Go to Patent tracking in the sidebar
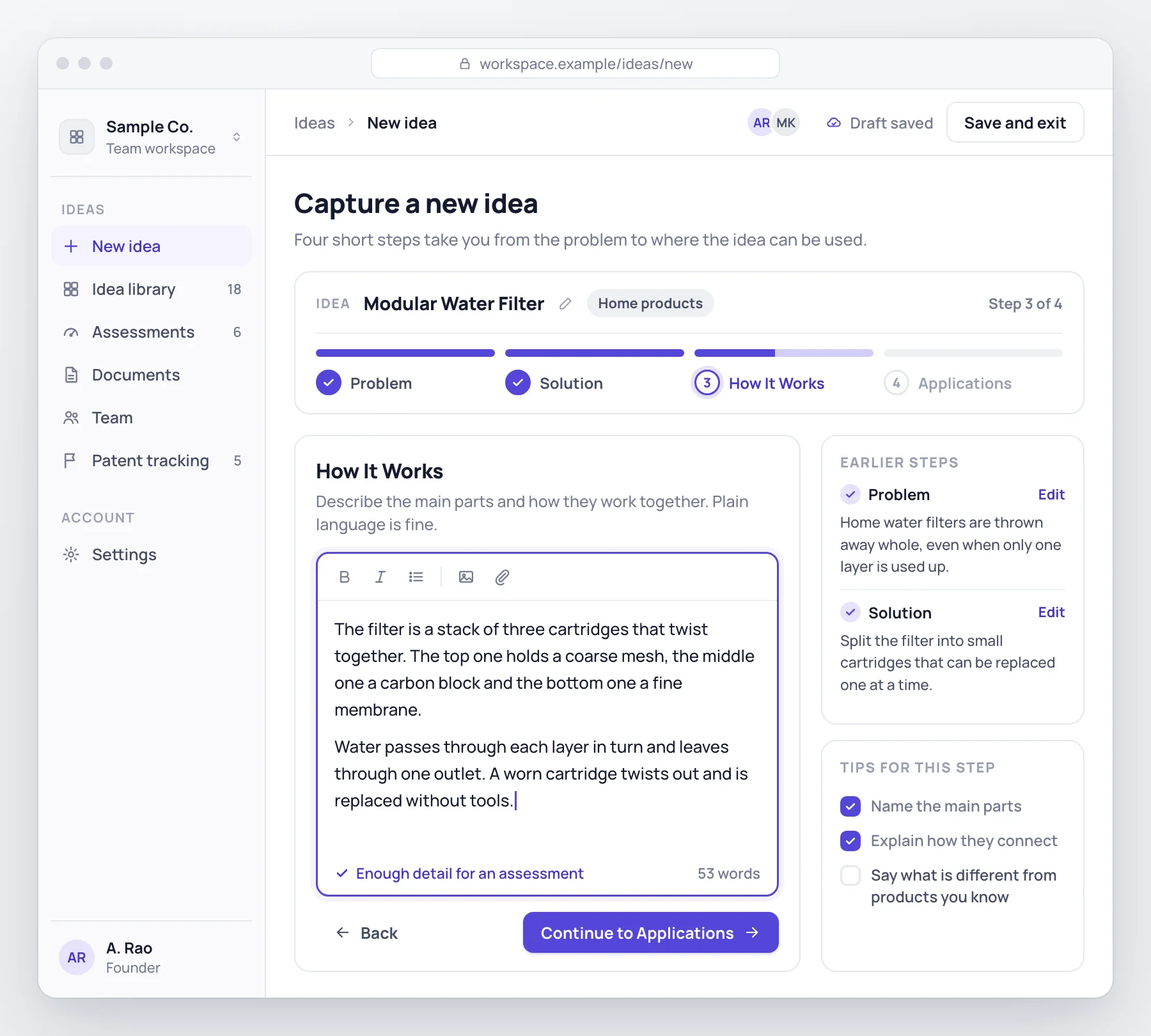 (x=152, y=460)
